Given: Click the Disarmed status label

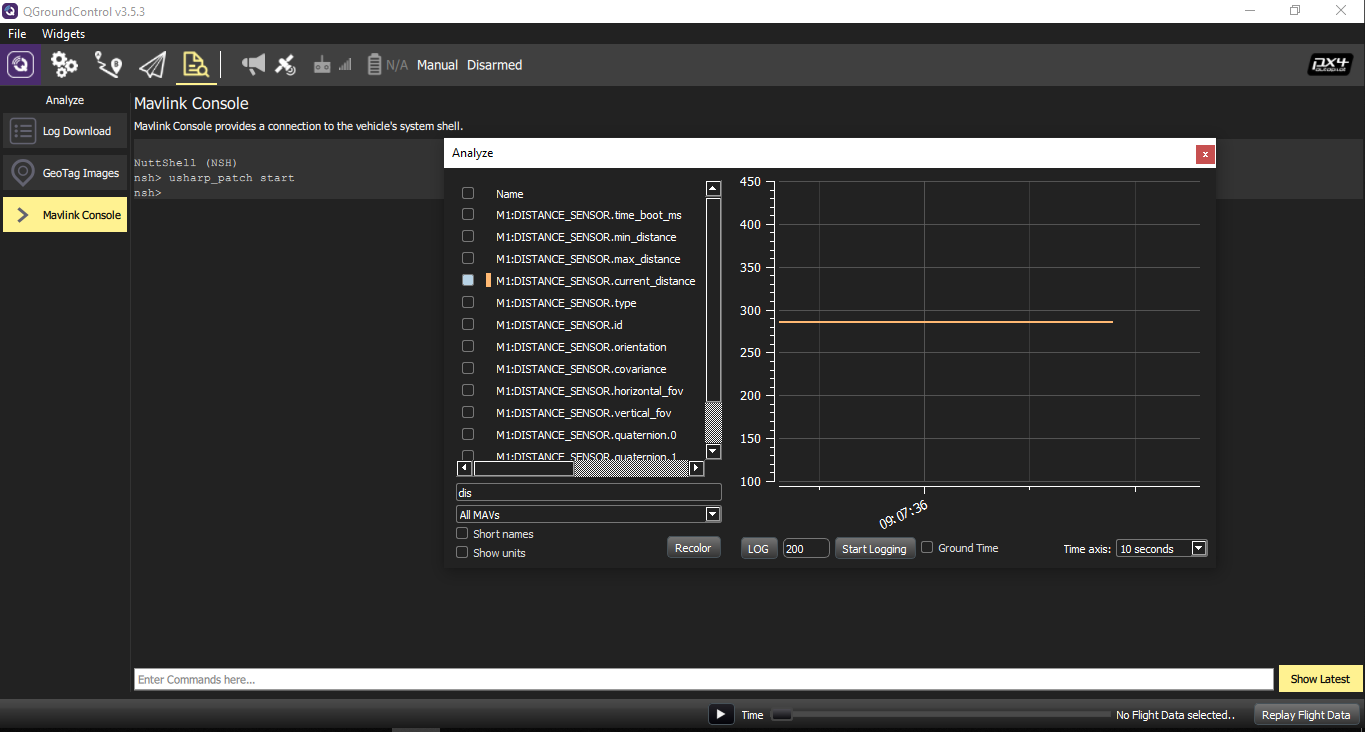Looking at the screenshot, I should (x=494, y=65).
